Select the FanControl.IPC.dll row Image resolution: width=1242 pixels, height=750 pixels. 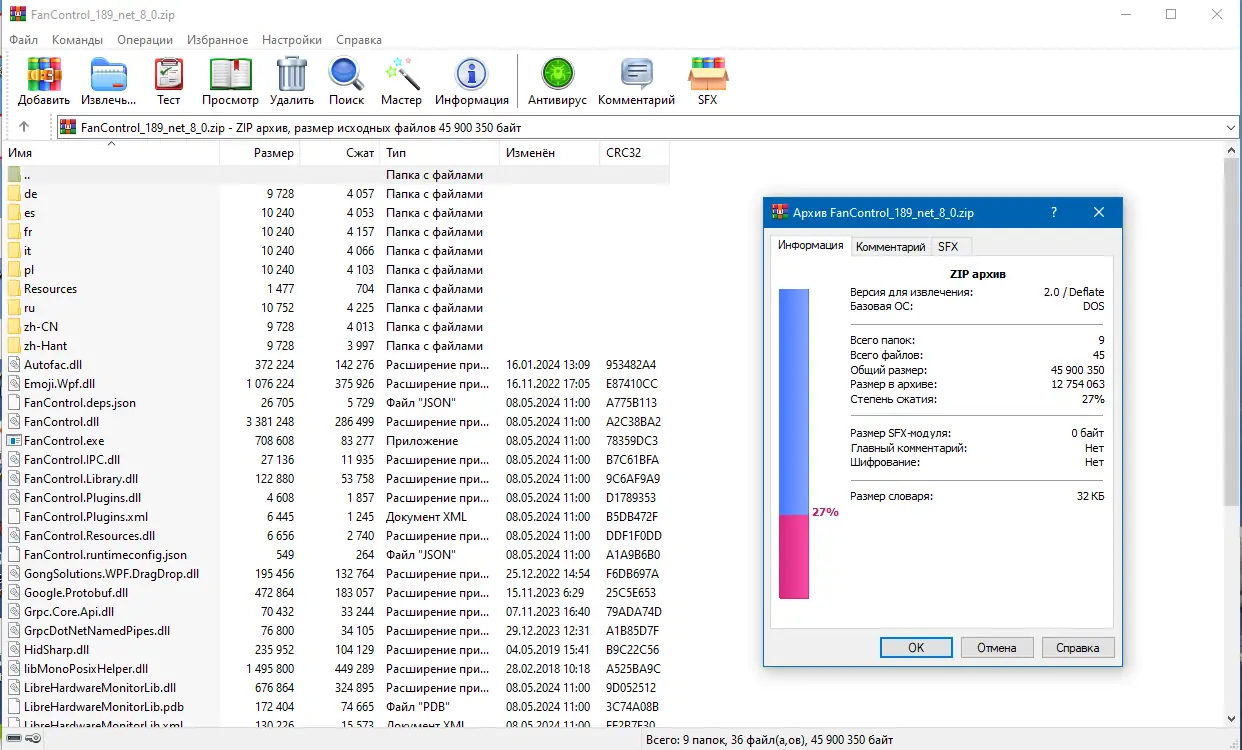point(335,460)
